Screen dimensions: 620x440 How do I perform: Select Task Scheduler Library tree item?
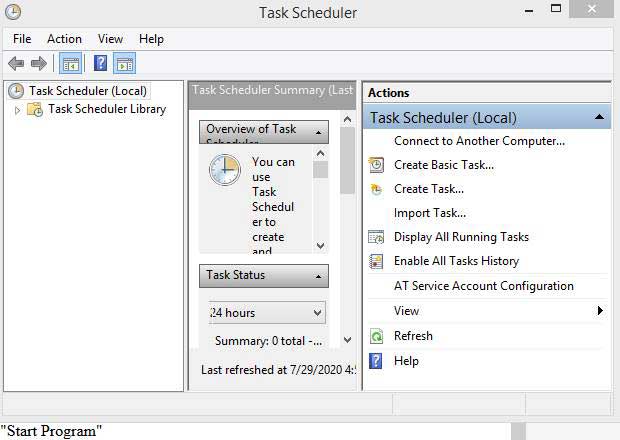click(x=107, y=109)
